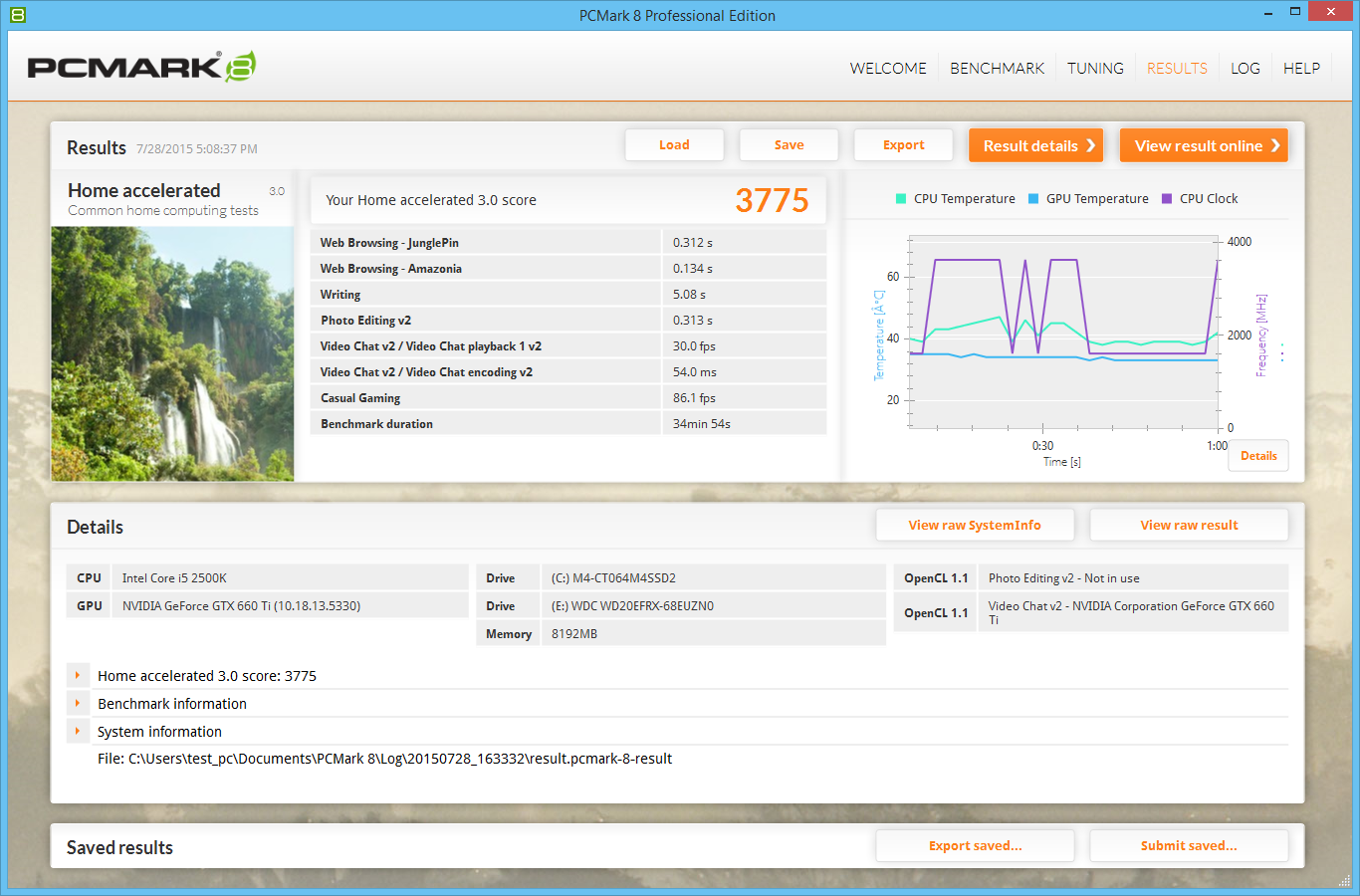This screenshot has height=896, width=1360.
Task: Click the chart Details button
Action: [x=1258, y=456]
